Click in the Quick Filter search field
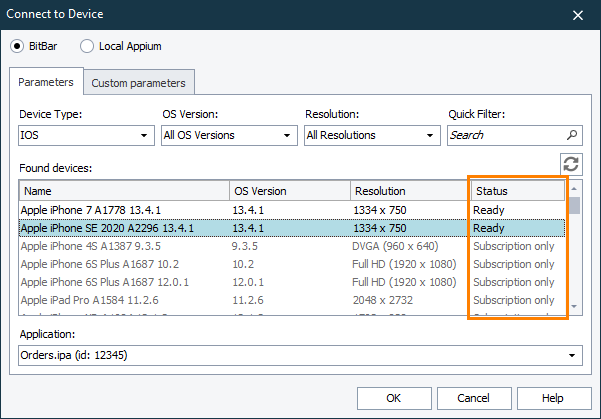Viewport: 601px width, 419px height. [505, 135]
